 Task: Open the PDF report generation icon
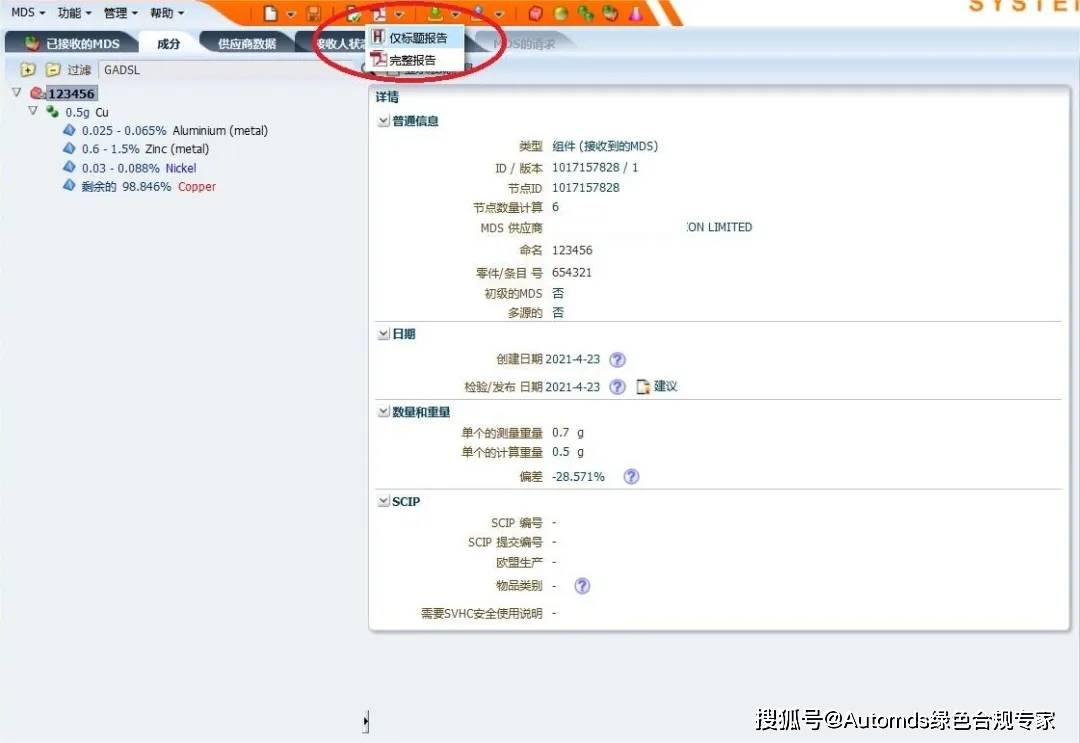380,11
